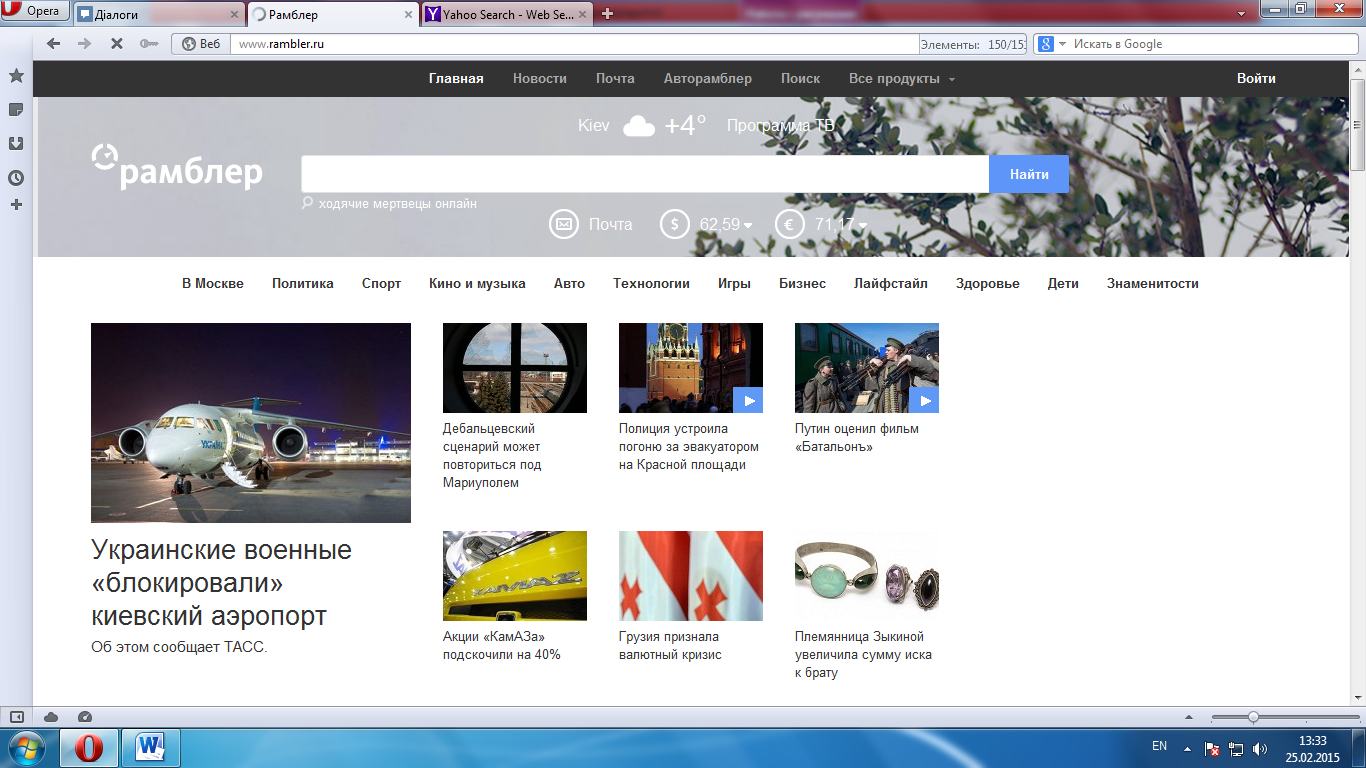Expand the dollar rate 62,59 dropdown
The height and width of the screenshot is (768, 1366).
(748, 226)
